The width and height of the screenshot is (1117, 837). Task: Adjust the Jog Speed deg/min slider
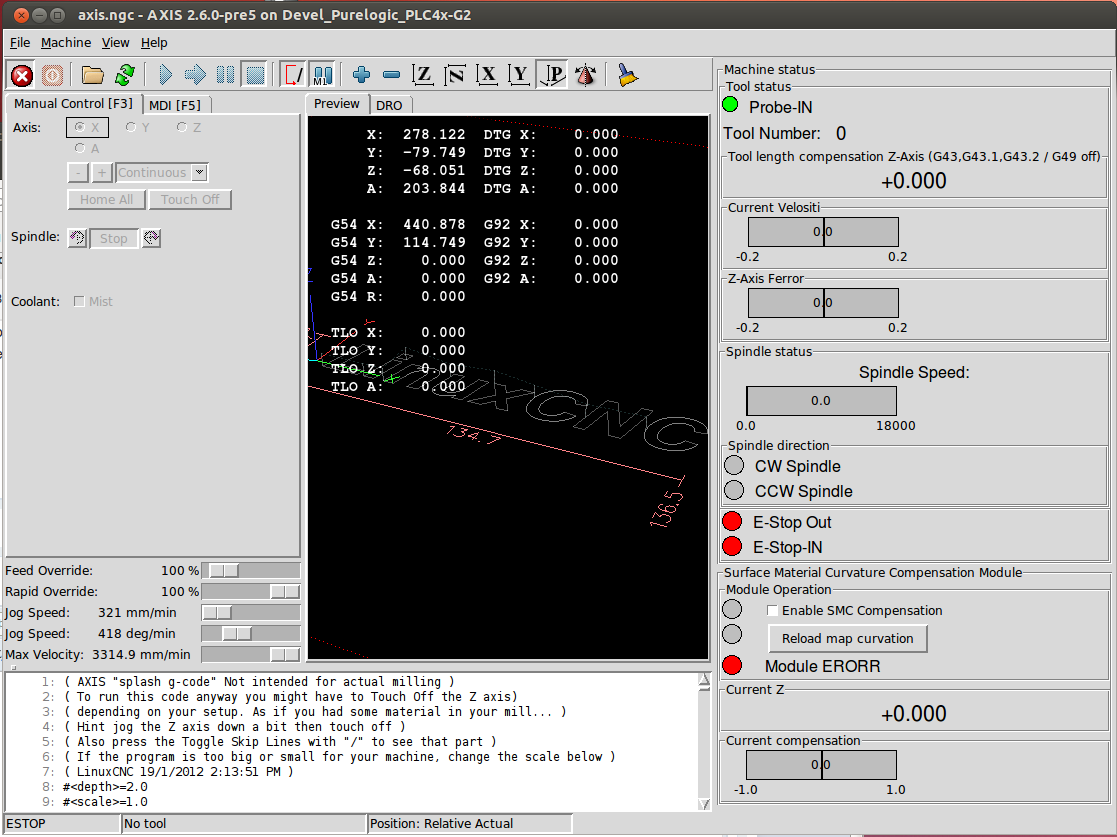(x=251, y=633)
